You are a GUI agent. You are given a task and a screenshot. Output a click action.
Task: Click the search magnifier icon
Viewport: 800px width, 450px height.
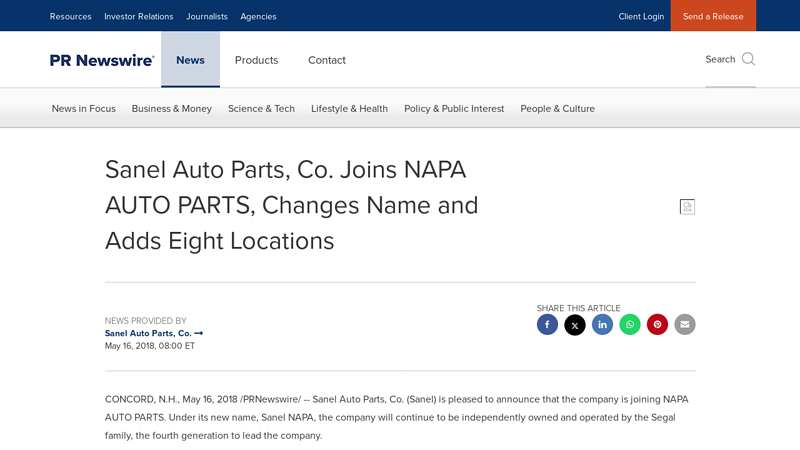[748, 59]
